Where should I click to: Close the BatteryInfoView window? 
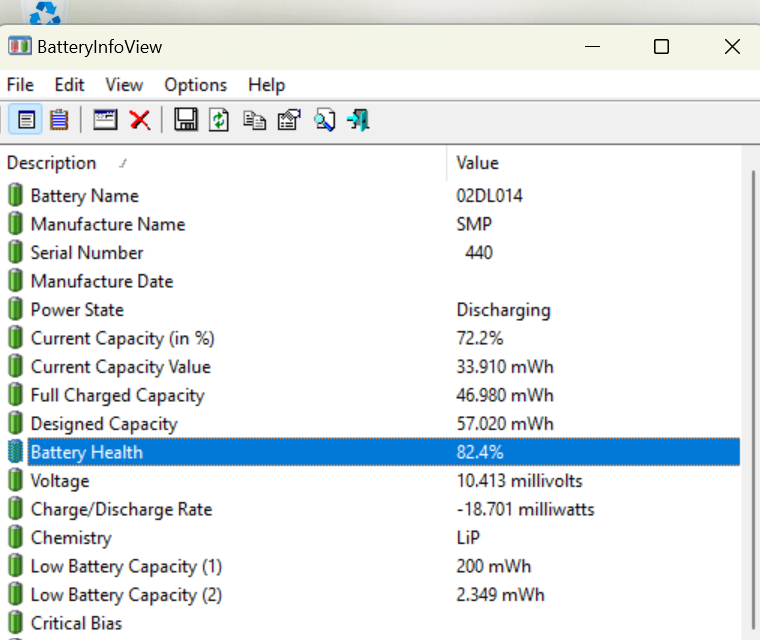732,47
